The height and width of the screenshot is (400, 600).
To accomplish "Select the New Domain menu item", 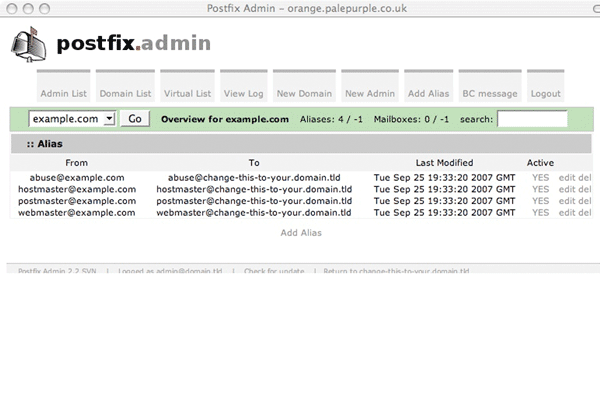I will click(304, 93).
